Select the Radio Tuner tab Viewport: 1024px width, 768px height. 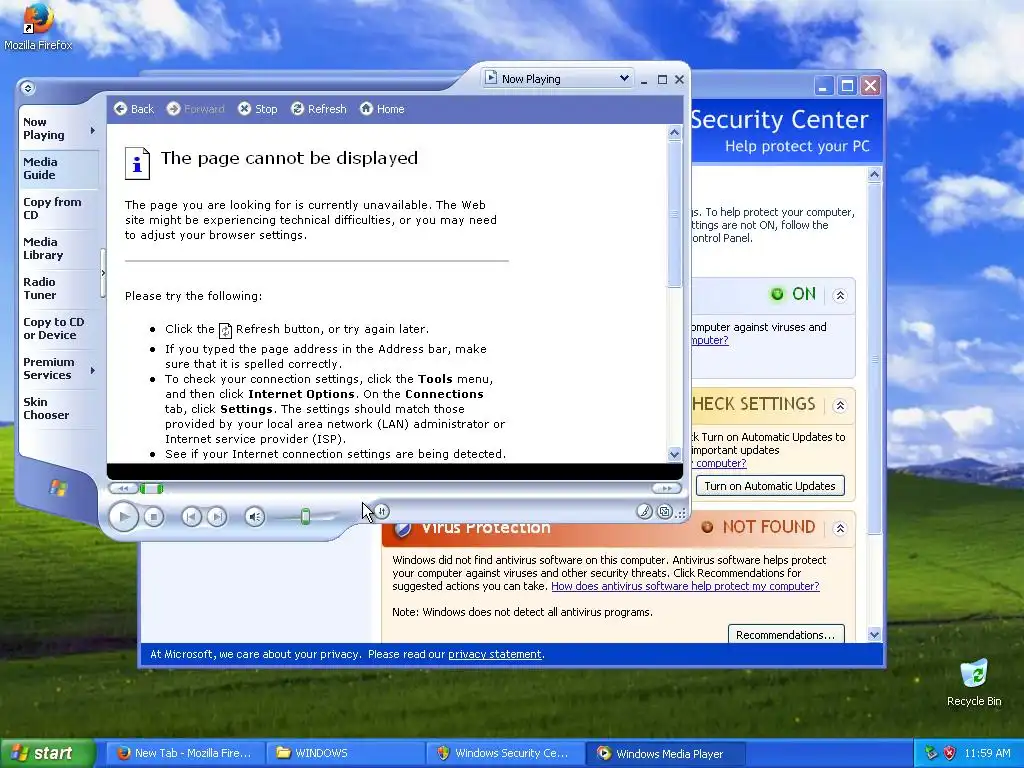59,288
